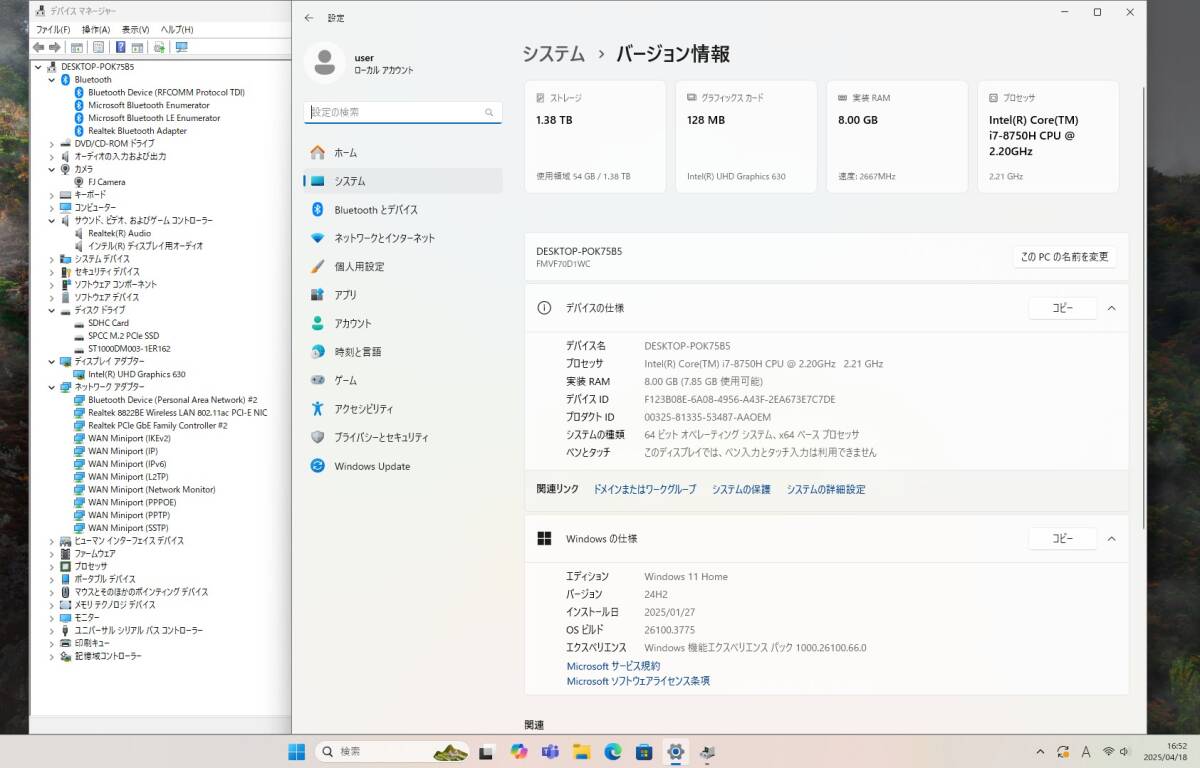Open Microsoft Store from the taskbar
Viewport: 1200px width, 768px height.
[x=644, y=752]
